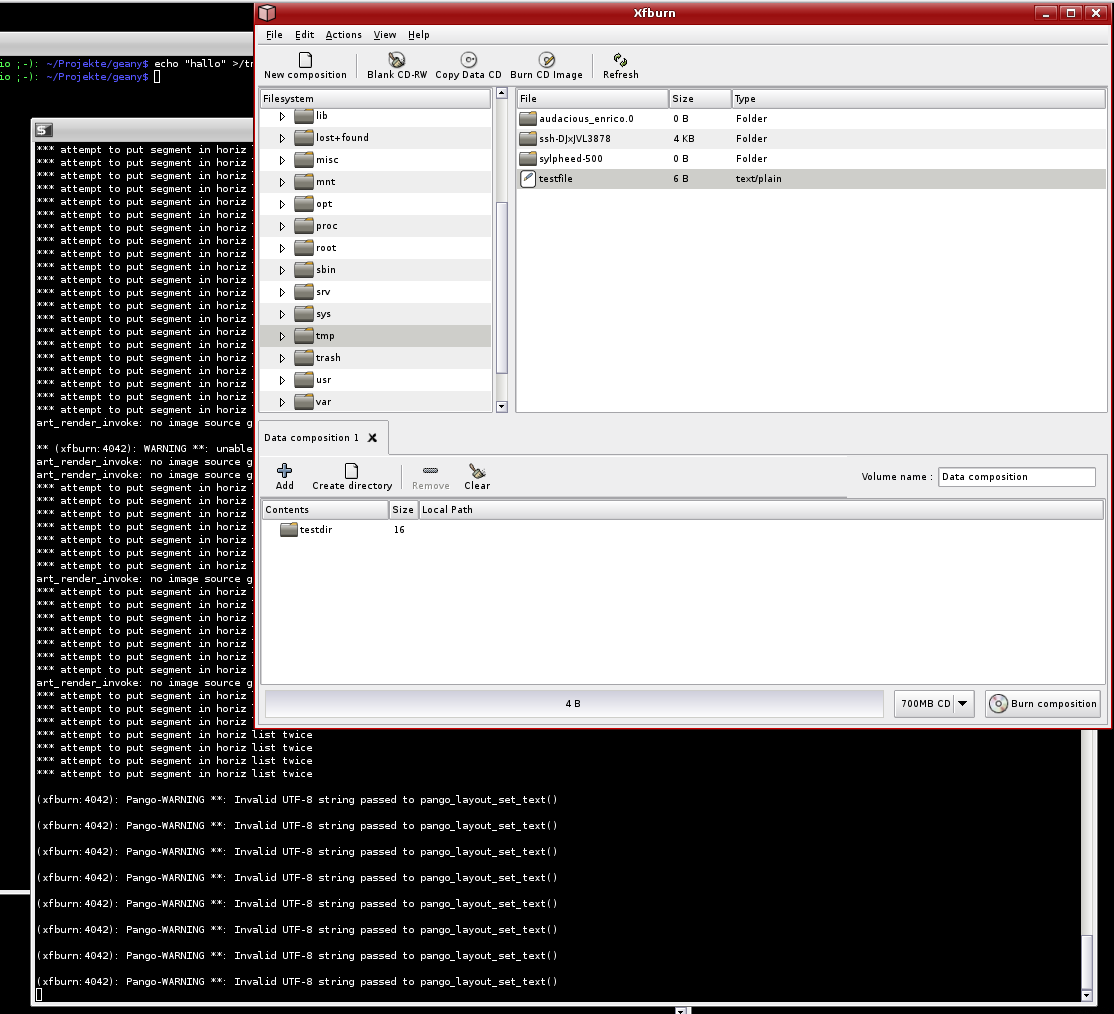Click the filesystem tree vertical scrollbar
This screenshot has width=1114, height=1014.
click(x=502, y=287)
